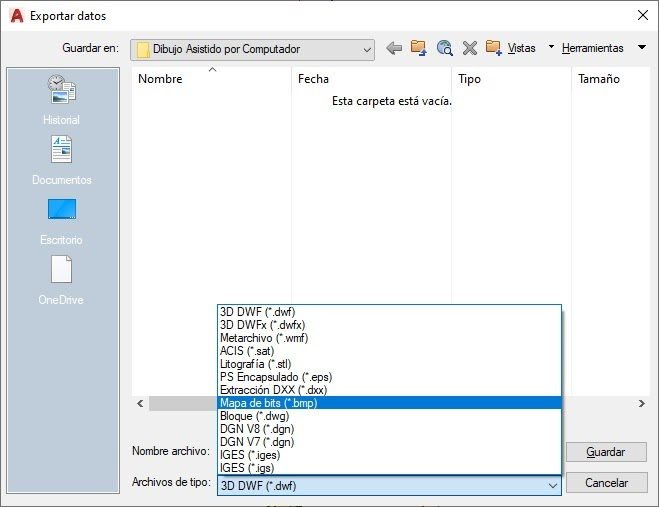This screenshot has height=507, width=659.
Task: Open the OneDrive location
Action: click(x=61, y=280)
